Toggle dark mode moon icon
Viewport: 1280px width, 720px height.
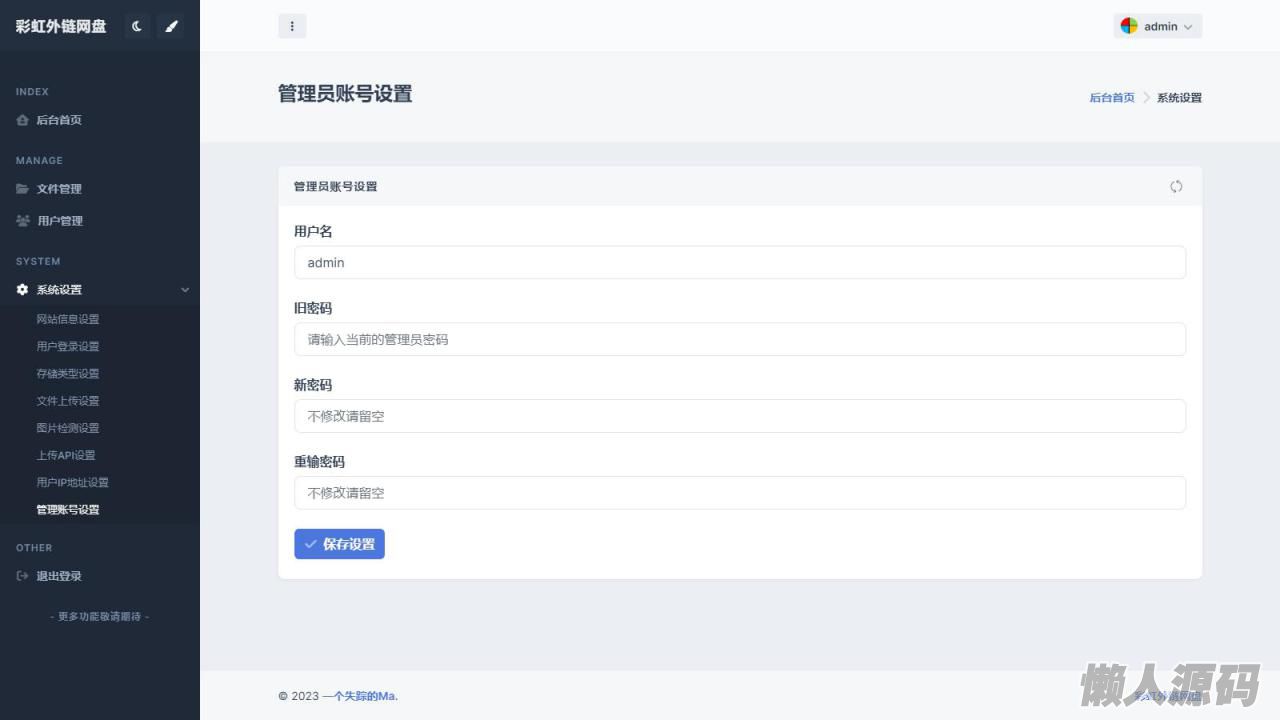click(137, 26)
